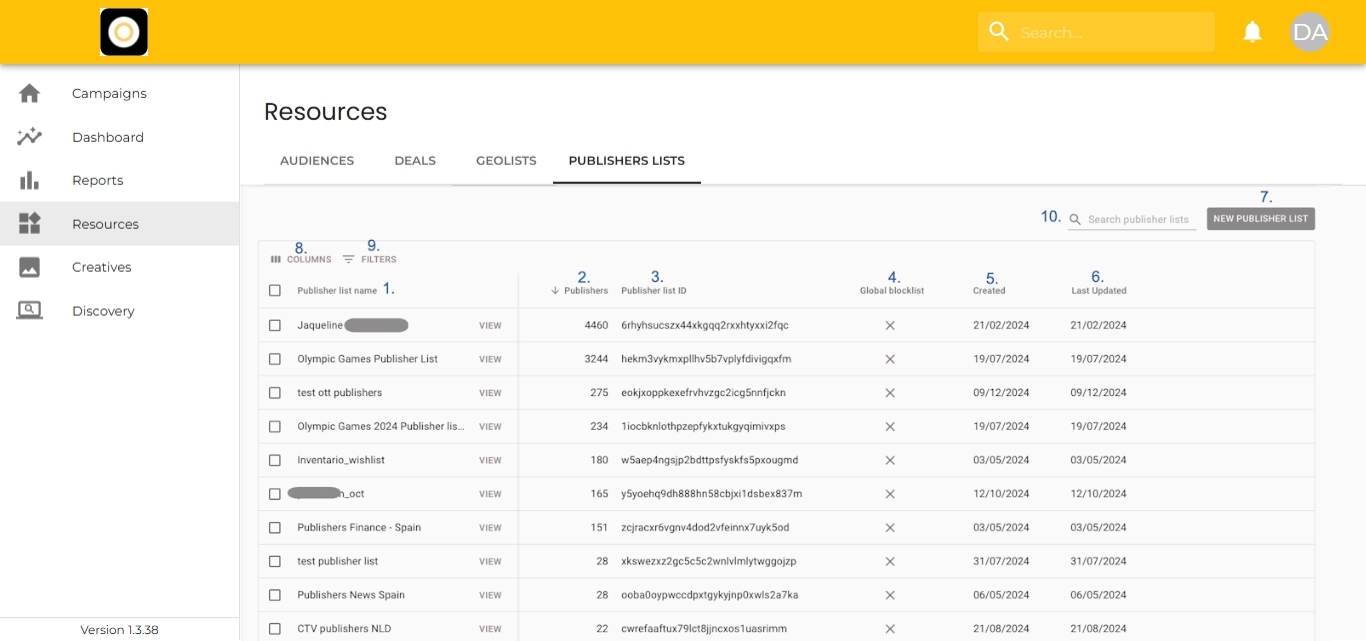Click the Search publisher lists field
Viewport: 1366px width, 641px height.
[x=1138, y=220]
